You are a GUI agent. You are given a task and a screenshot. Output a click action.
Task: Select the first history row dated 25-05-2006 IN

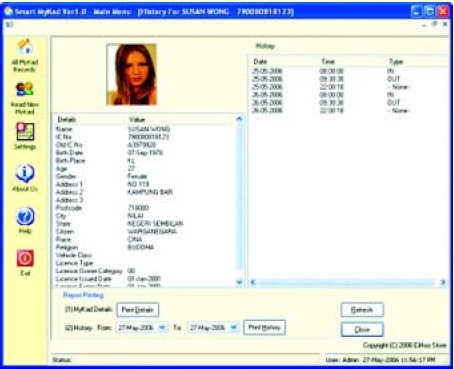pos(348,71)
